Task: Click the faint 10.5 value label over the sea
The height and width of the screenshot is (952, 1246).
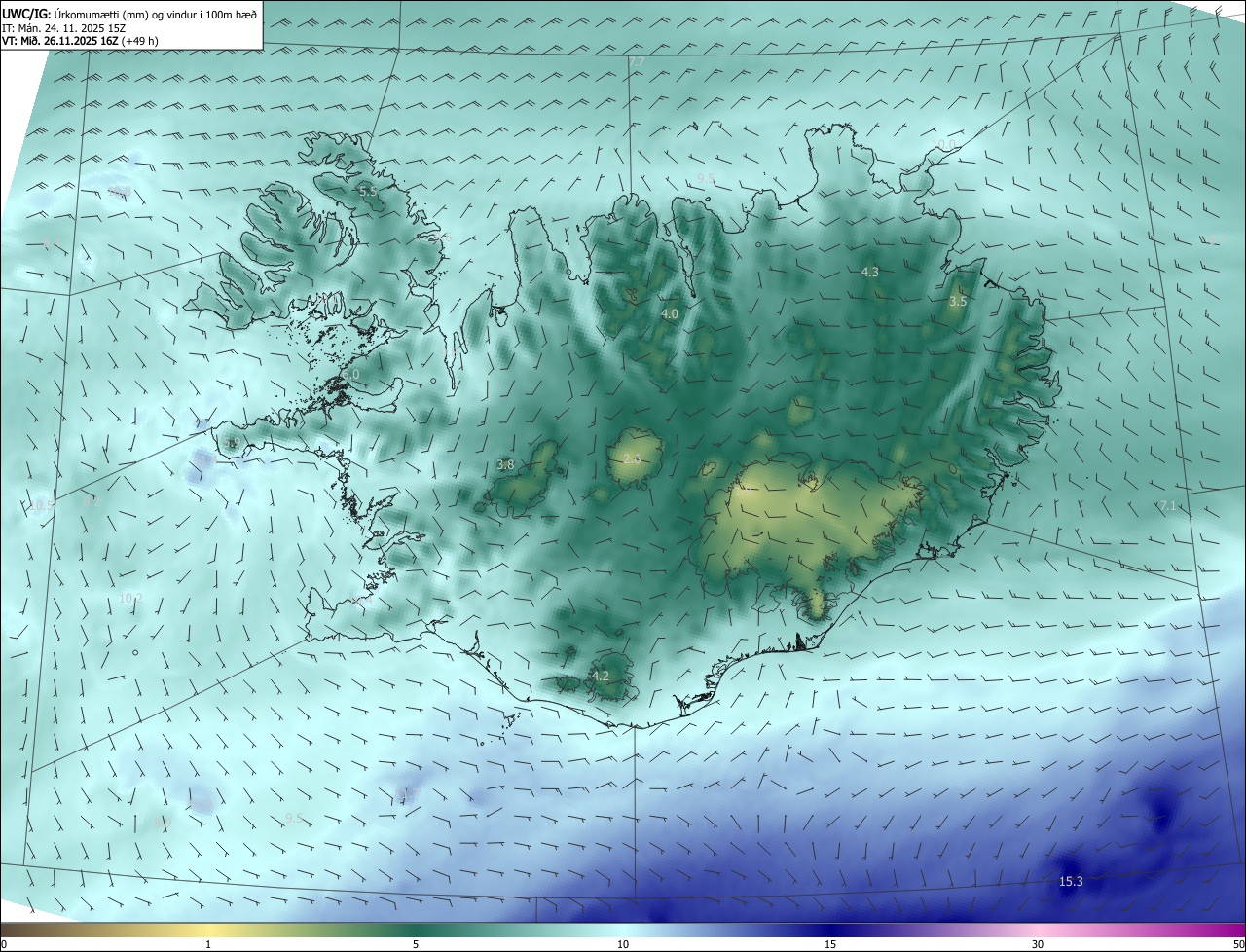Action: [x=41, y=504]
